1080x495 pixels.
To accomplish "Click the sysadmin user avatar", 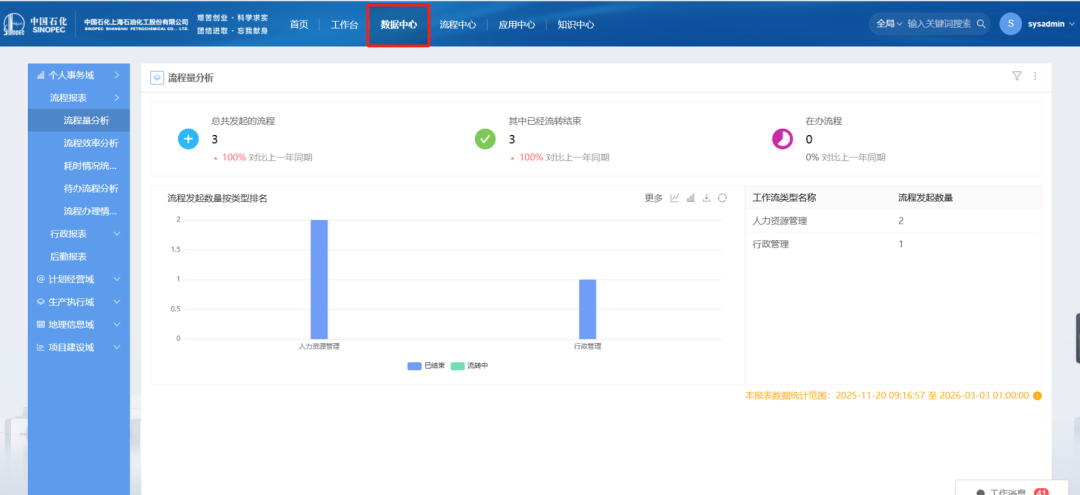I will click(x=1010, y=24).
